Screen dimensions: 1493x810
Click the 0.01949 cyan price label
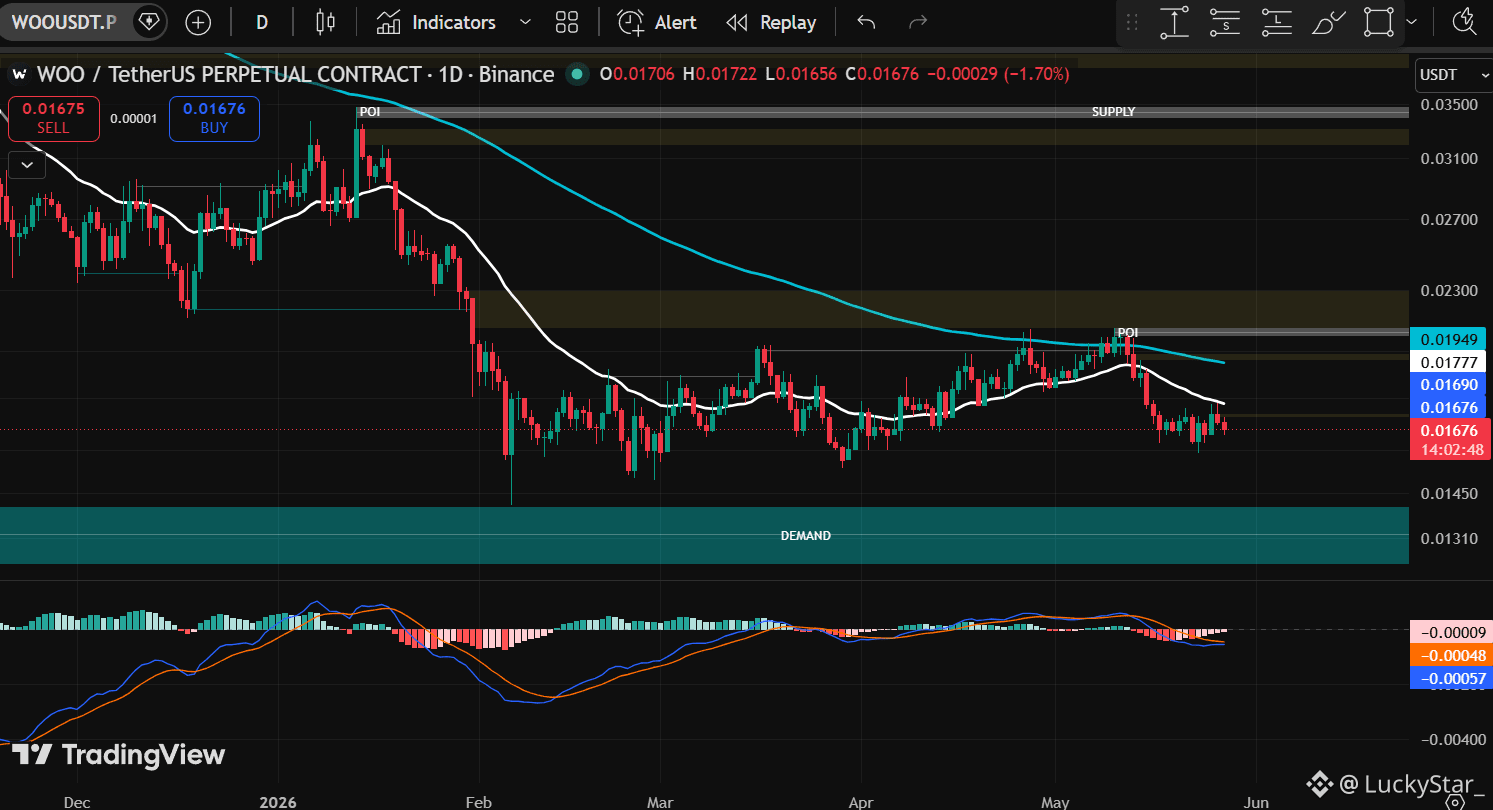(x=1448, y=338)
